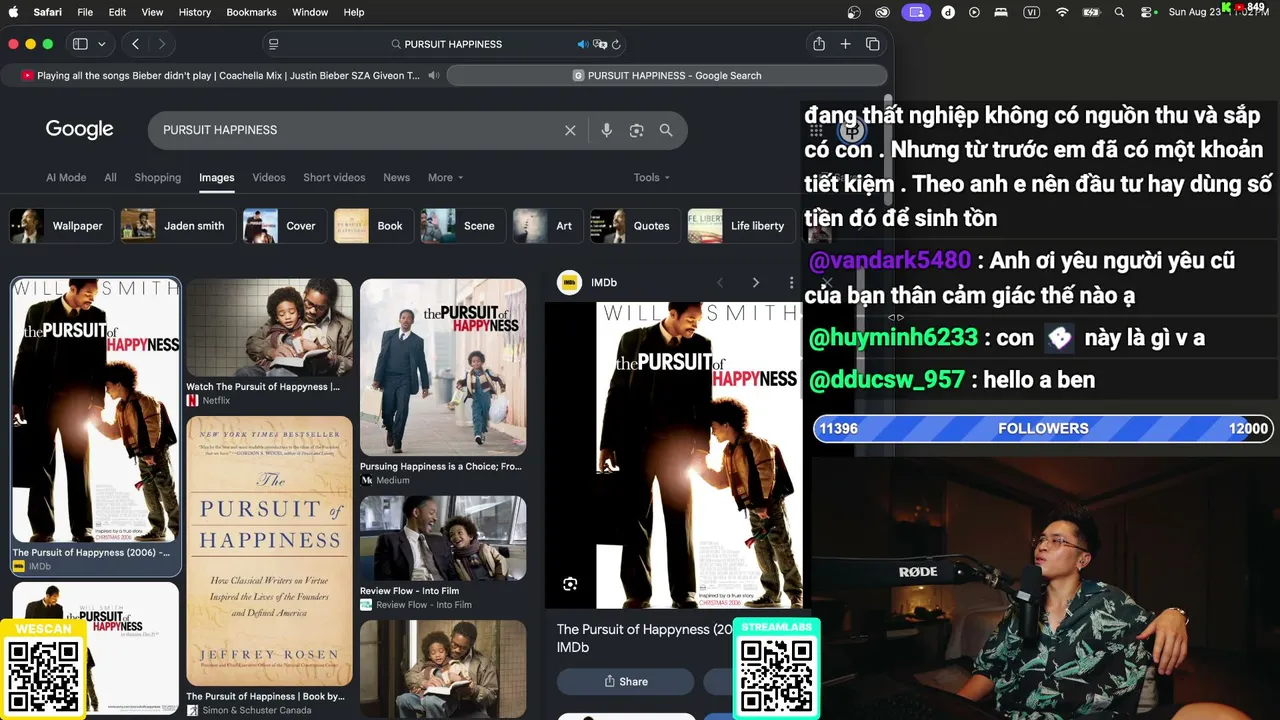
Task: Open the Netflix Pursuit of Happyness thumbnail
Action: click(x=269, y=328)
